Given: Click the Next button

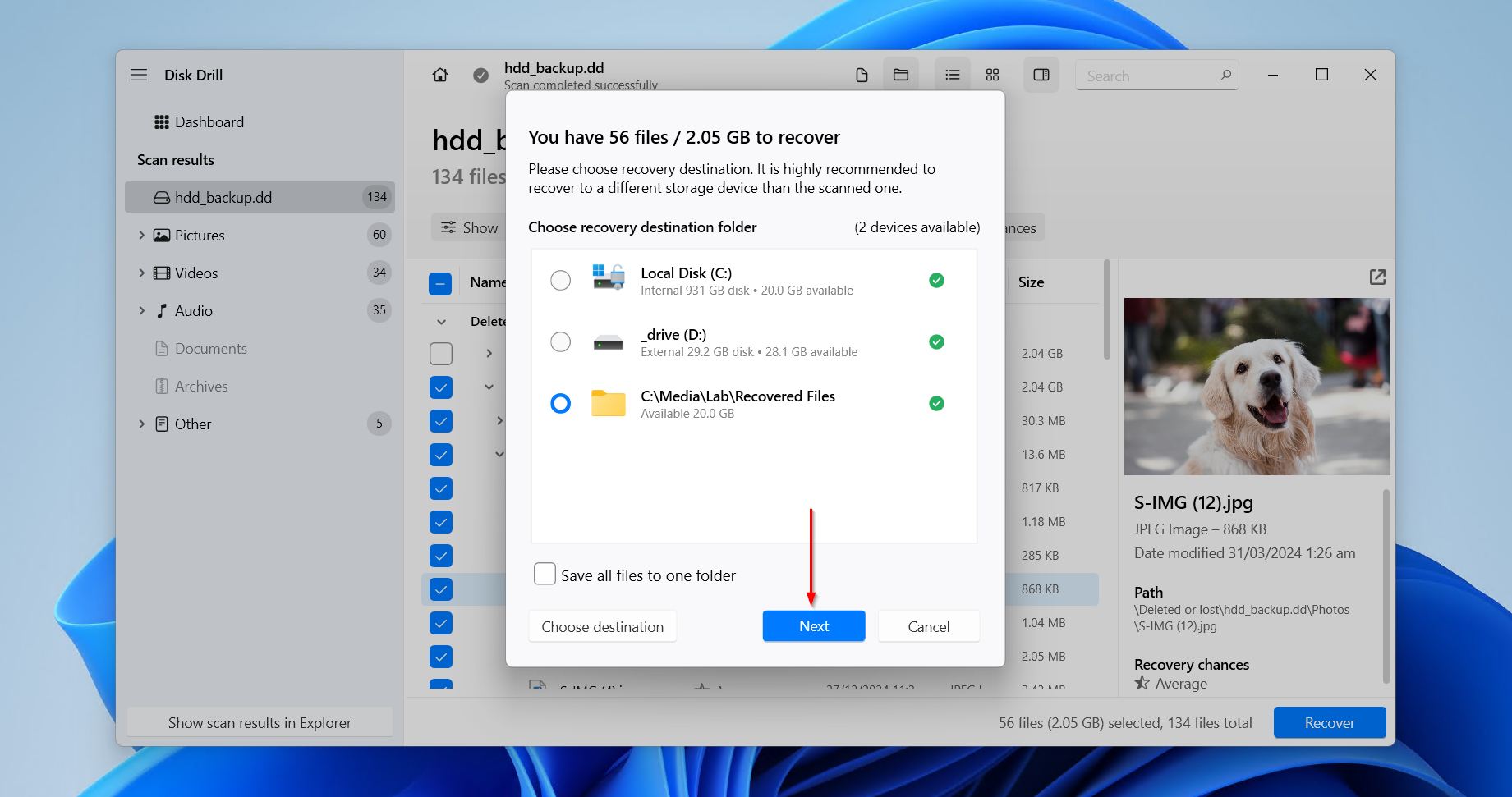Looking at the screenshot, I should [x=813, y=625].
